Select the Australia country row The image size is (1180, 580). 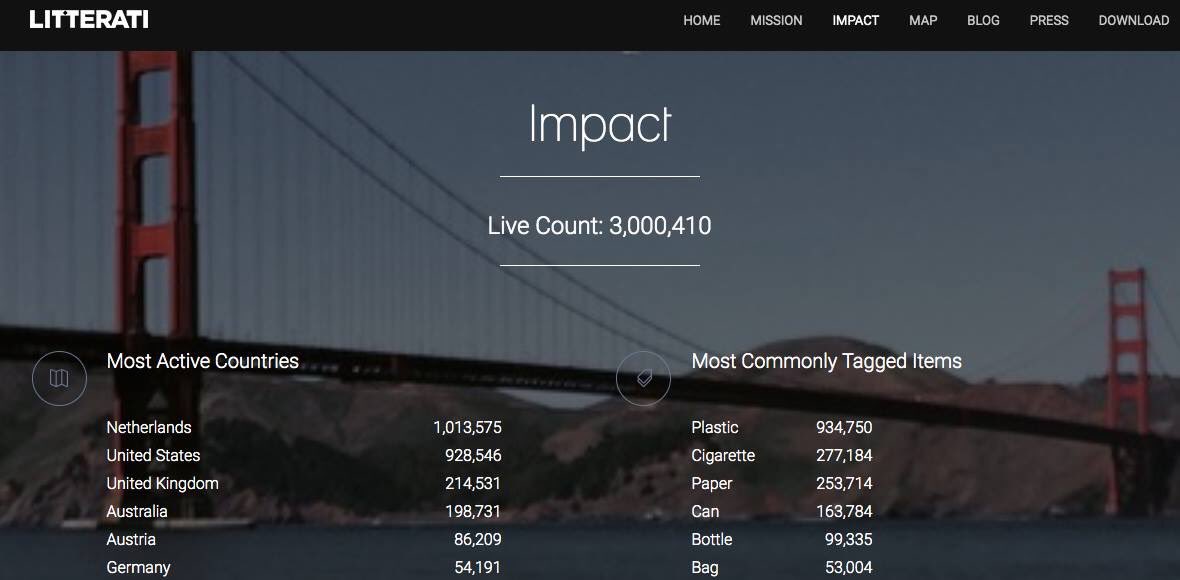304,512
